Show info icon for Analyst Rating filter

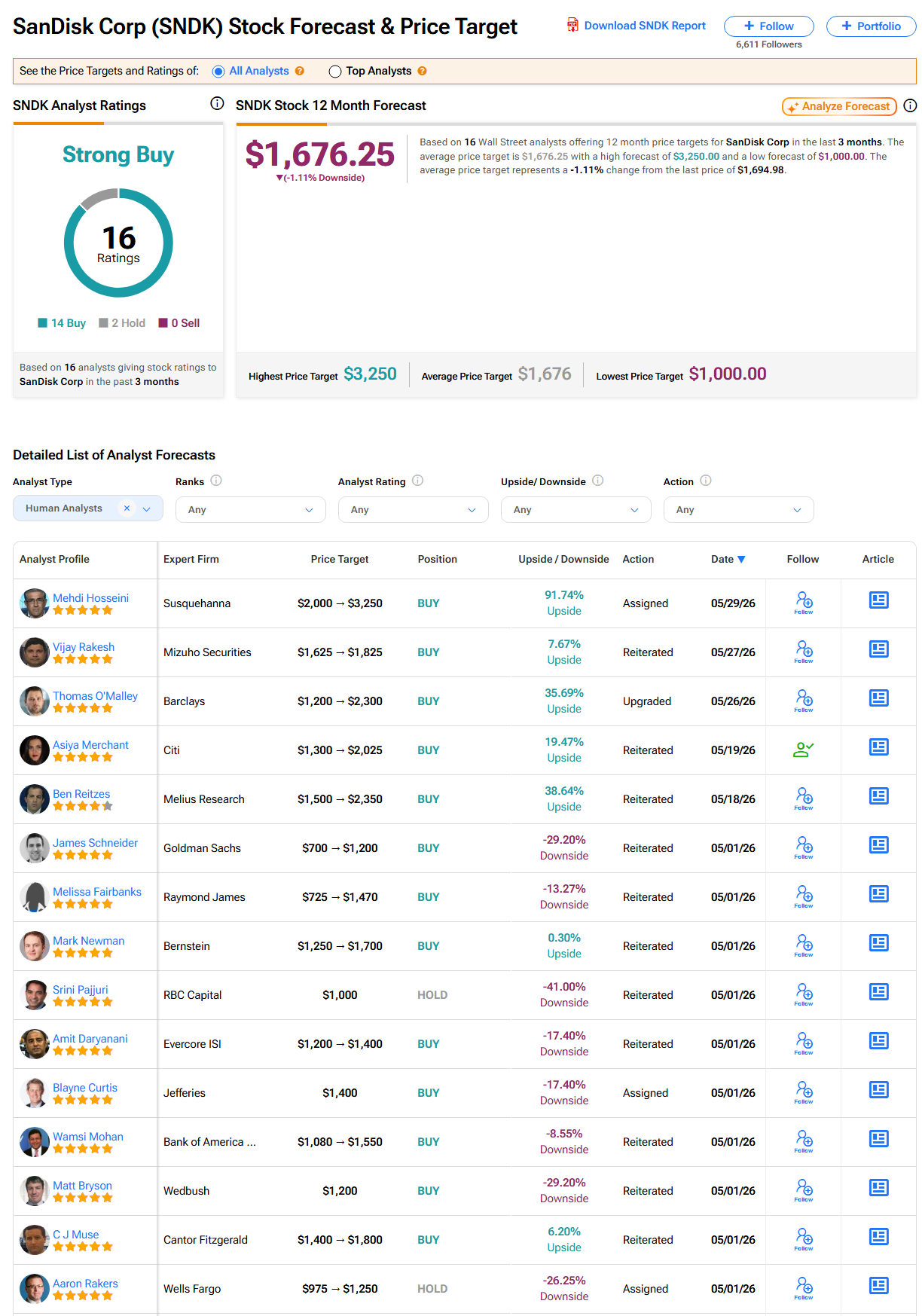417,481
